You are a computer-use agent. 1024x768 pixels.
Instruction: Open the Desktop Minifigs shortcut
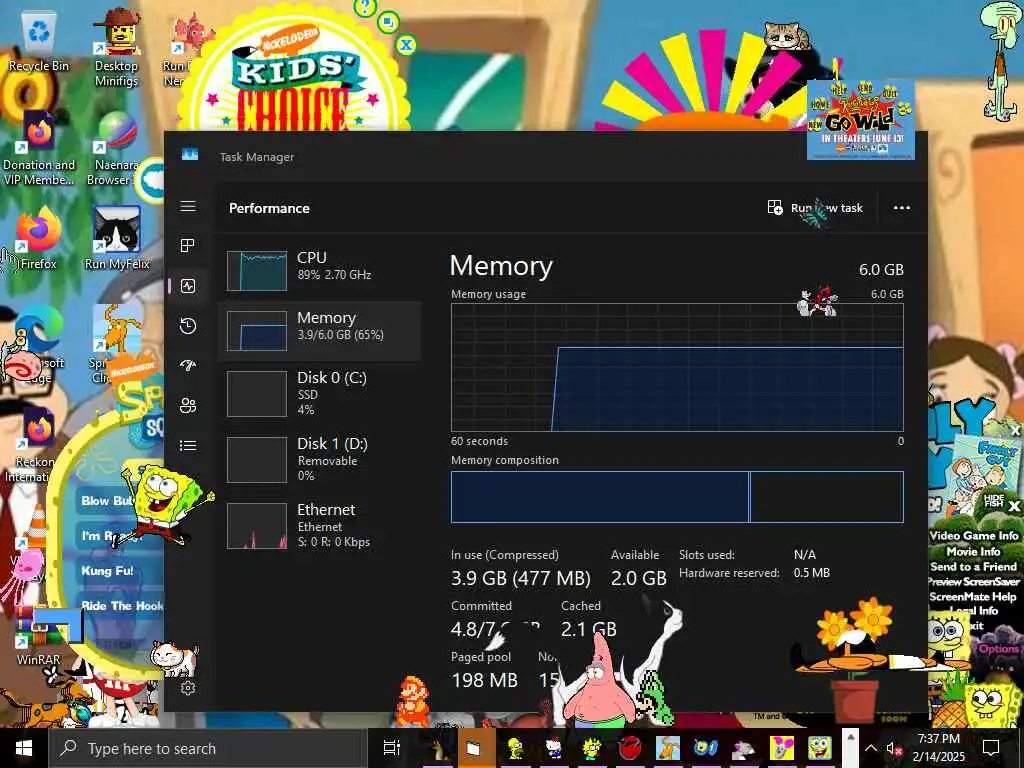click(116, 47)
